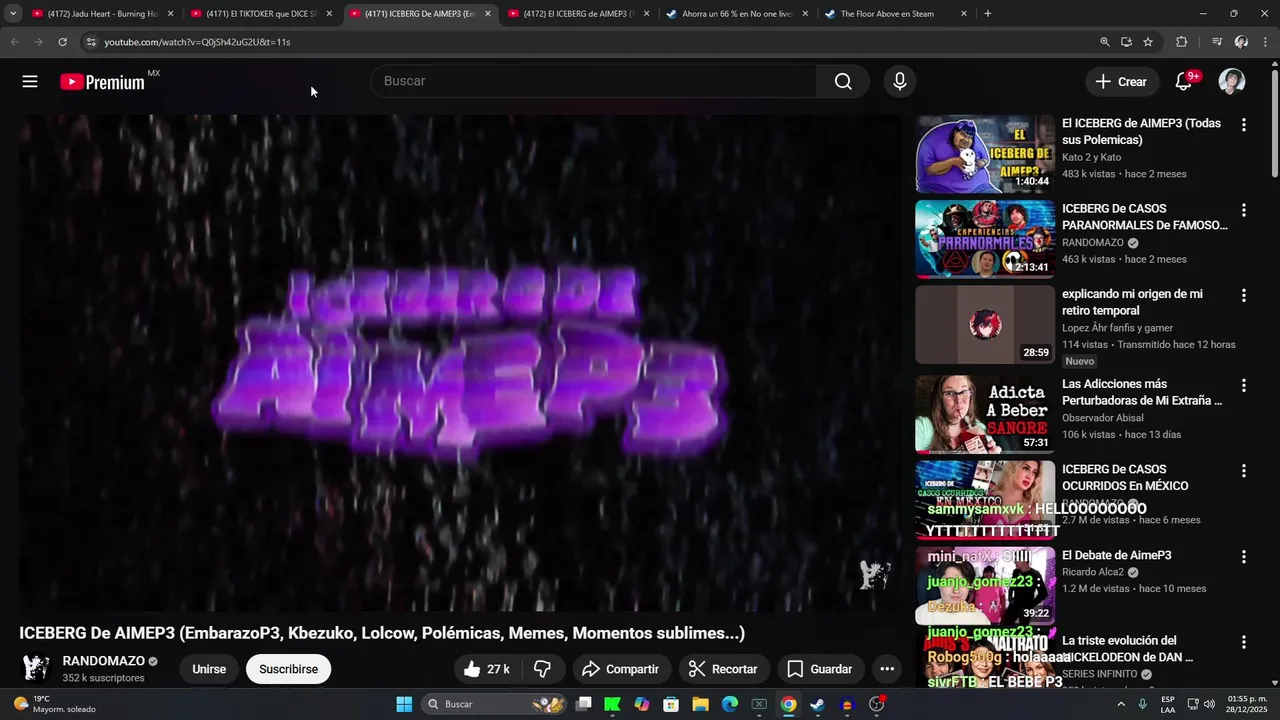Click the YouTube Buscar search field
The height and width of the screenshot is (720, 1280).
[596, 81]
